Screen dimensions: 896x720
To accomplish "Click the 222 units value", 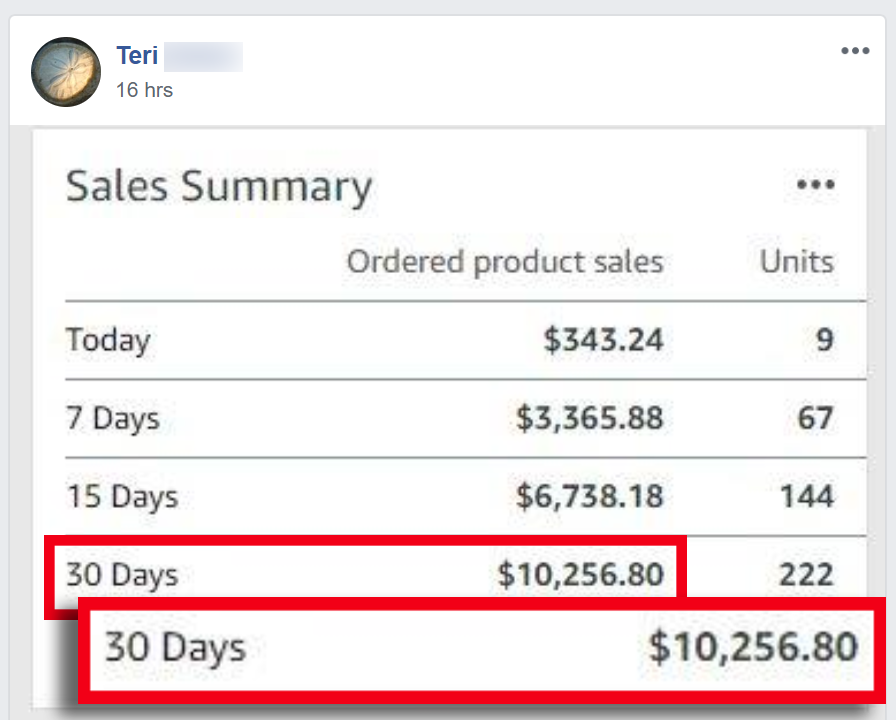I will click(806, 575).
